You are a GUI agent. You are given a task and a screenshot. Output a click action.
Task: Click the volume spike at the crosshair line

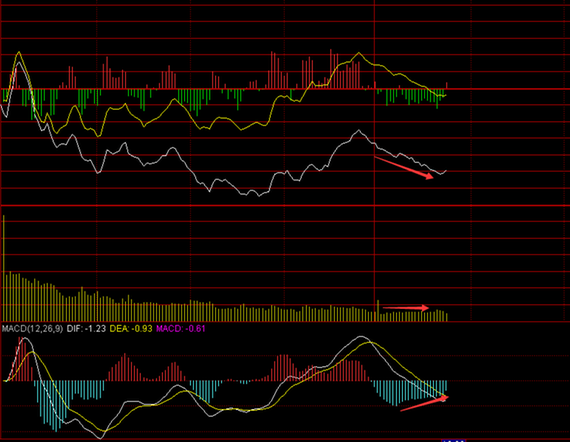pyautogui.click(x=378, y=310)
